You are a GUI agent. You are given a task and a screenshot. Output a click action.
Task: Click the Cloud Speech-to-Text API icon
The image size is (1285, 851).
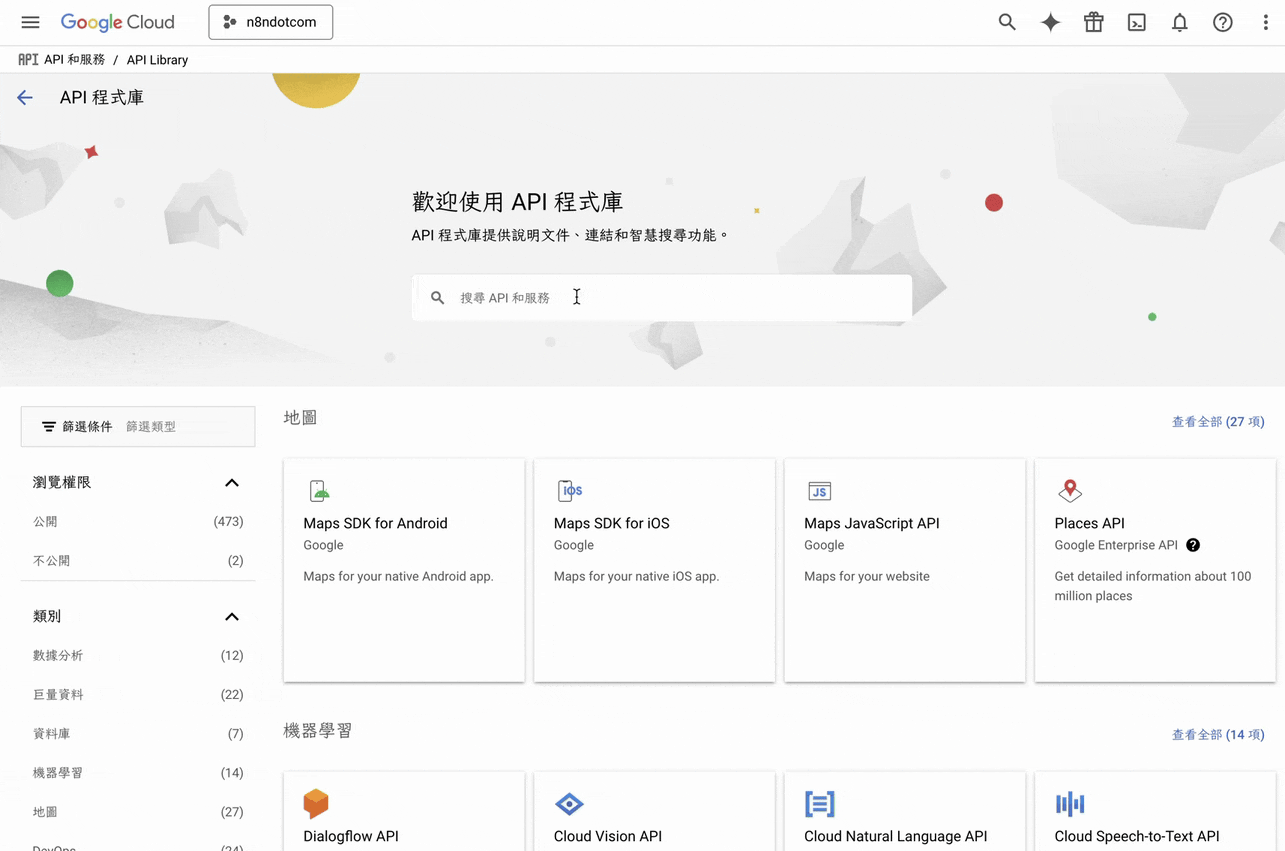point(1070,803)
